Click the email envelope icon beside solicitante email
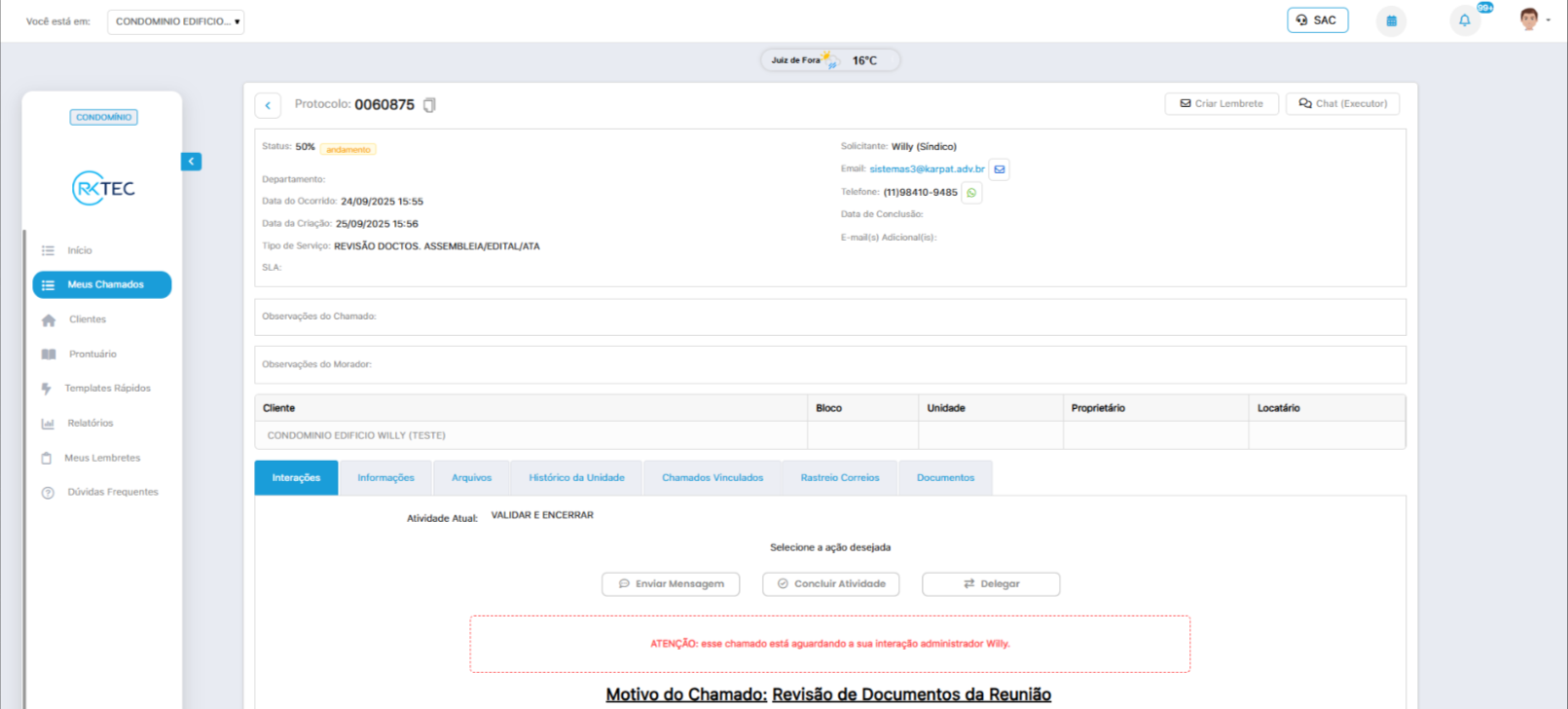Screen dimensions: 1568x709 pos(999,169)
